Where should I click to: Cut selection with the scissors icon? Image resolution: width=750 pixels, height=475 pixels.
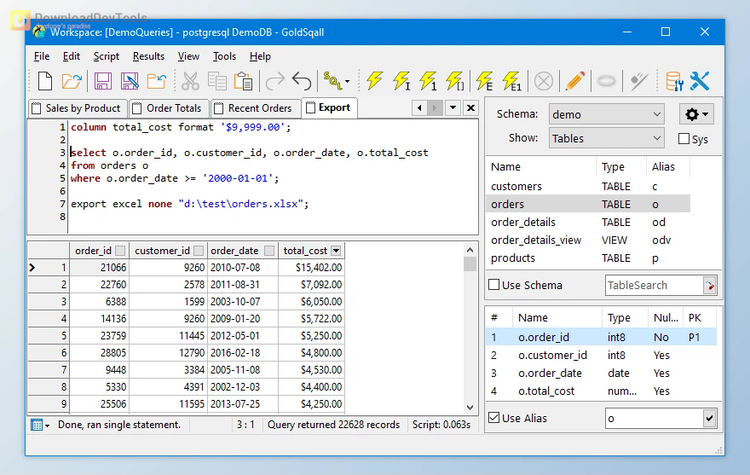point(190,81)
